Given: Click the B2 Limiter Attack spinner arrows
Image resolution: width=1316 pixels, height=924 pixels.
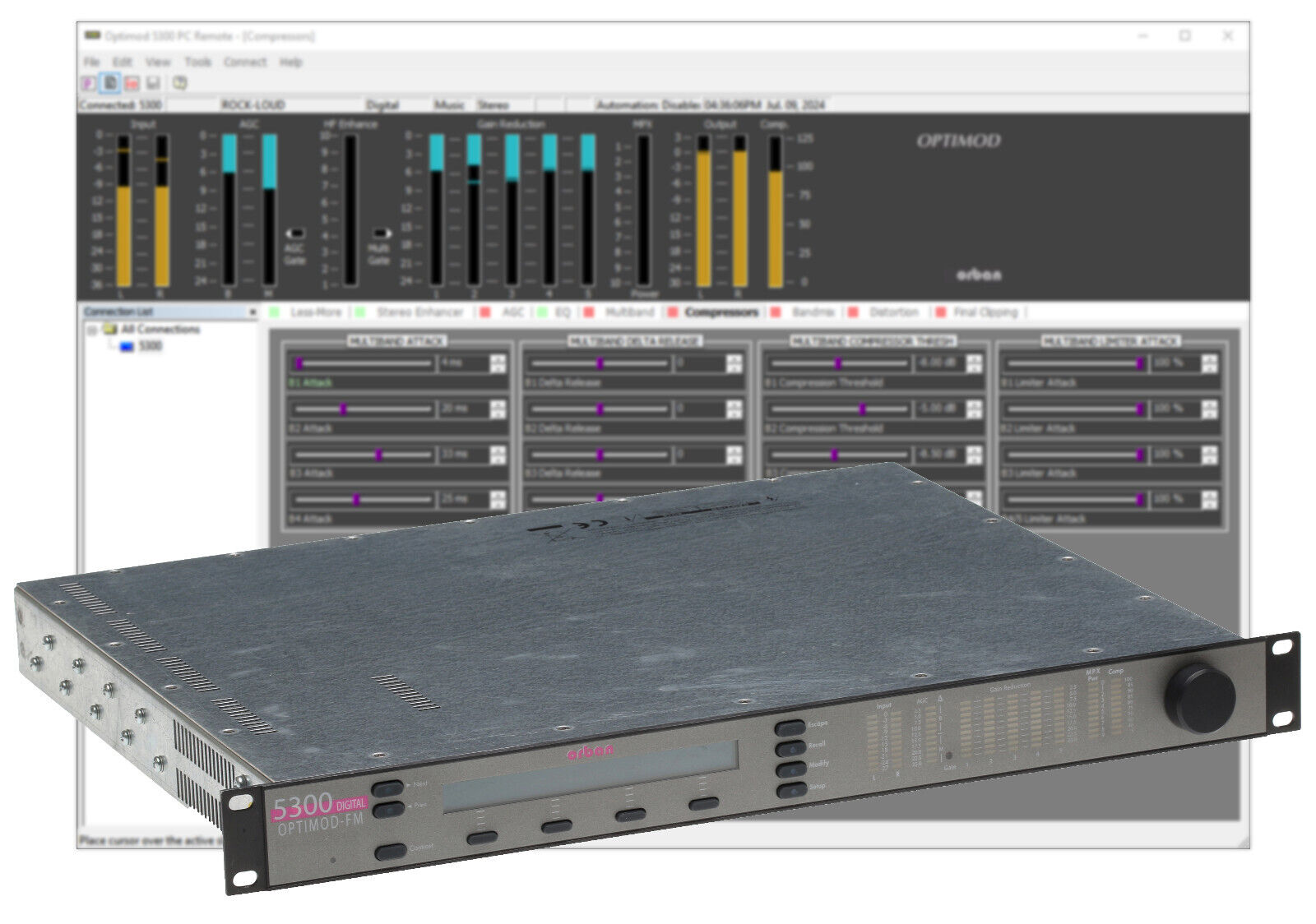Looking at the screenshot, I should (1209, 409).
